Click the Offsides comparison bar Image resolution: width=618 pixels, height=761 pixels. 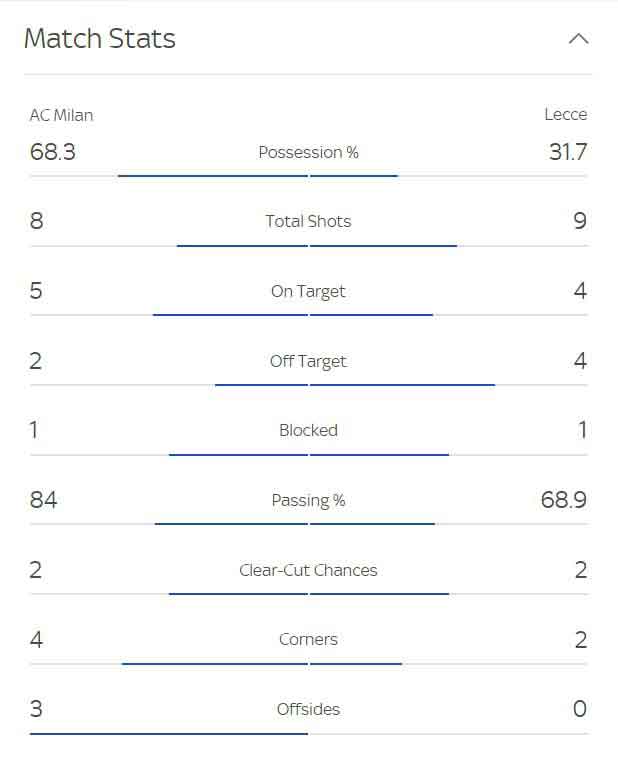[x=308, y=733]
